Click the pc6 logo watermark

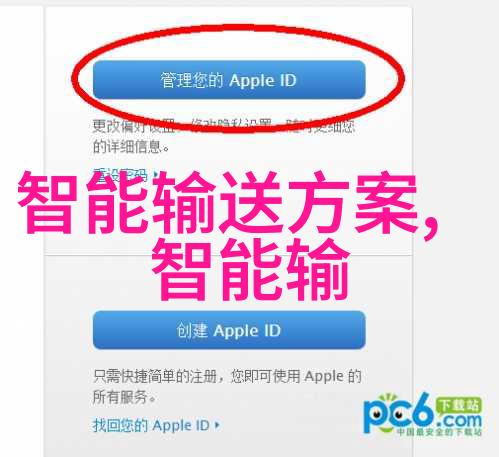tap(423, 414)
